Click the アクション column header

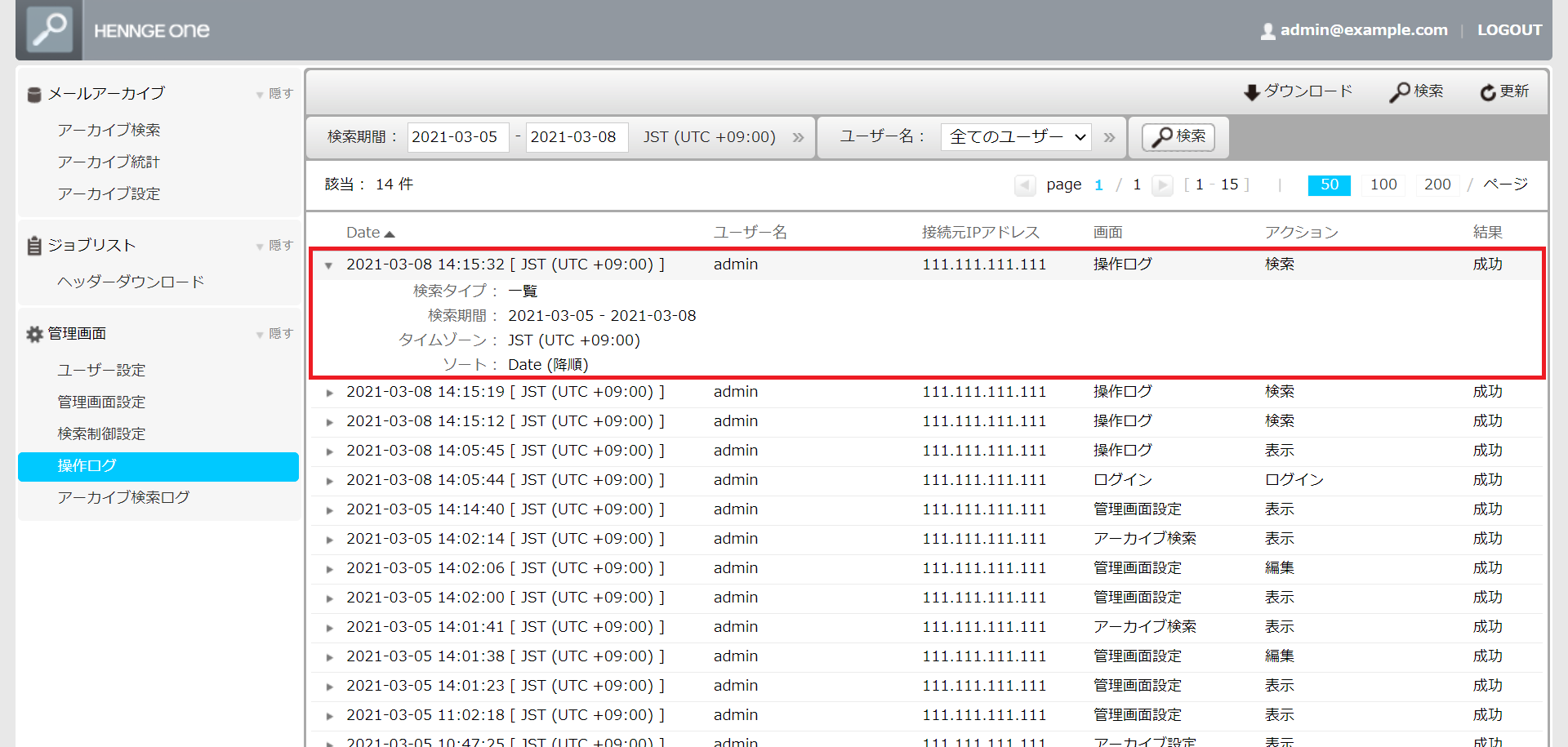click(x=1301, y=233)
